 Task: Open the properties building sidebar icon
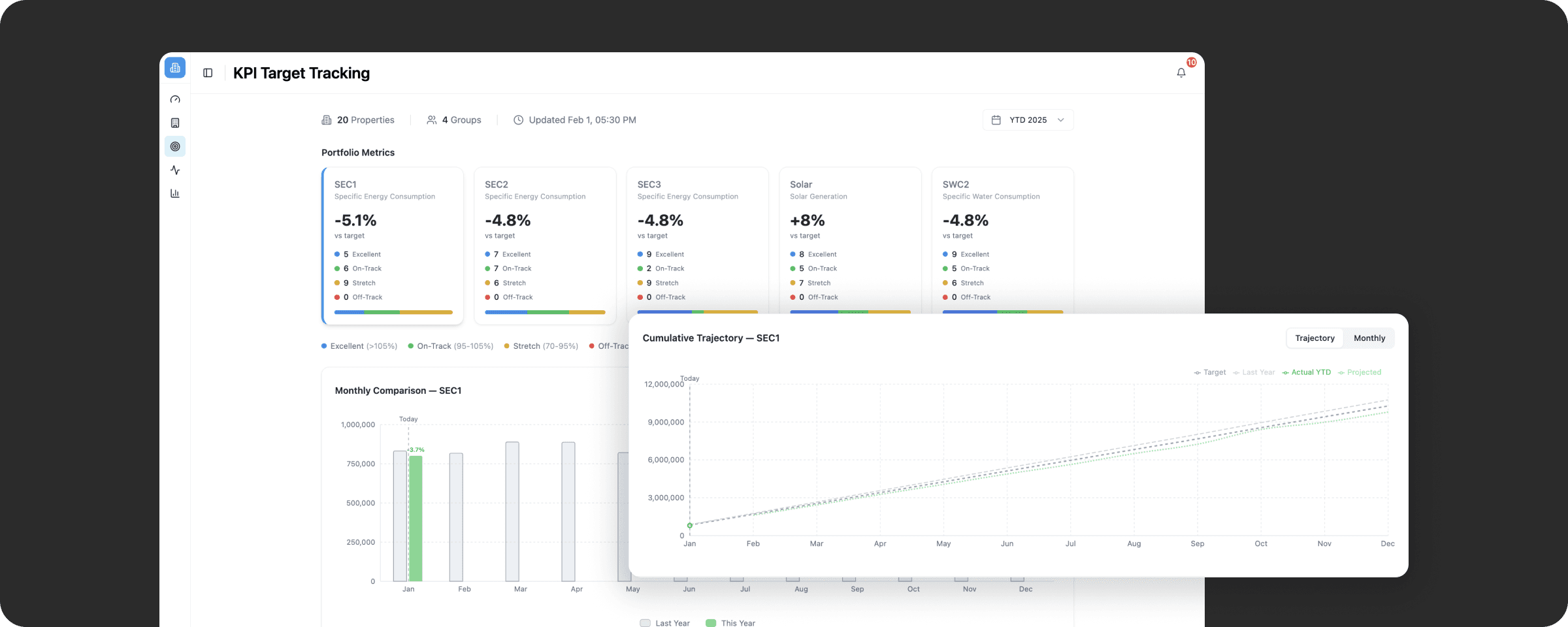[x=175, y=123]
